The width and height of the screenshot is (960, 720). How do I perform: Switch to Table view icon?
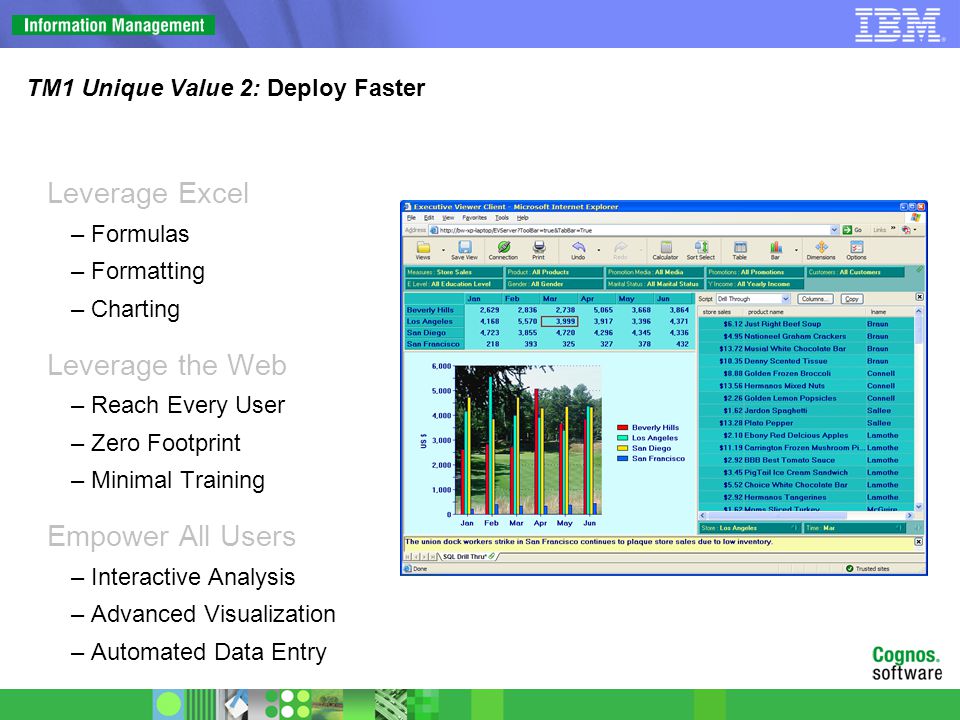tap(740, 247)
